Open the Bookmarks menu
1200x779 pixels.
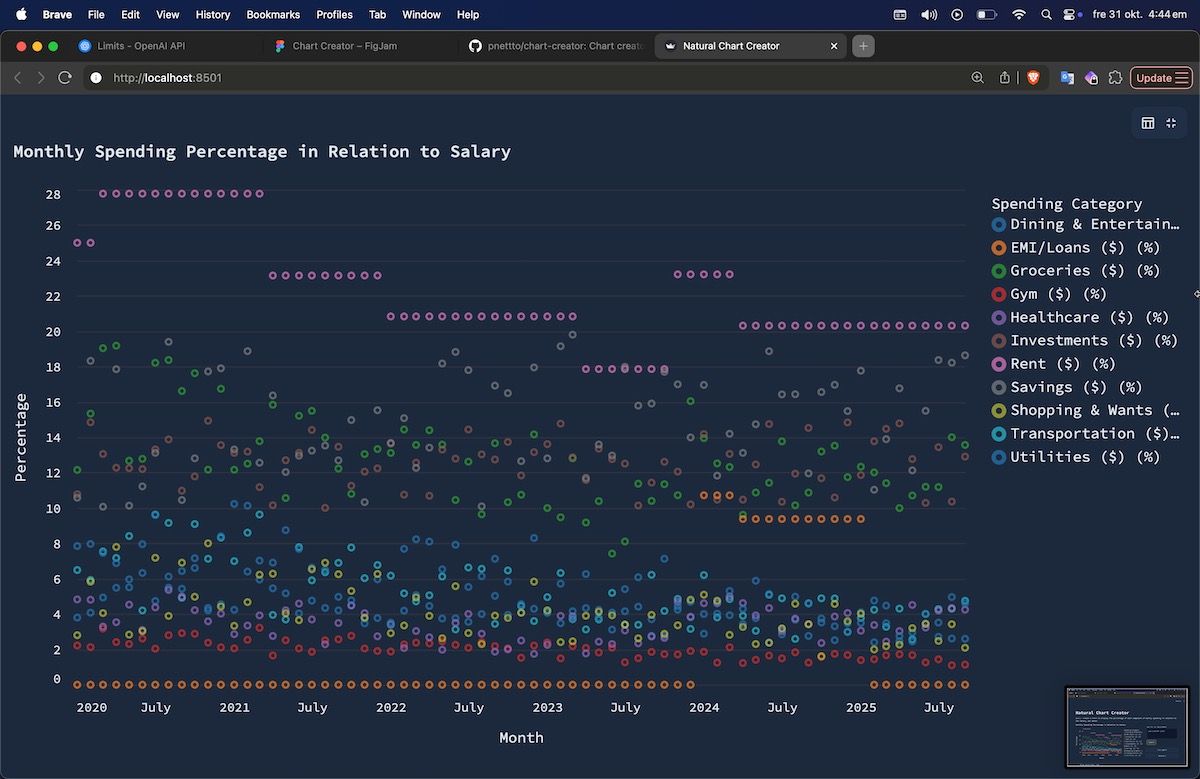coord(273,15)
